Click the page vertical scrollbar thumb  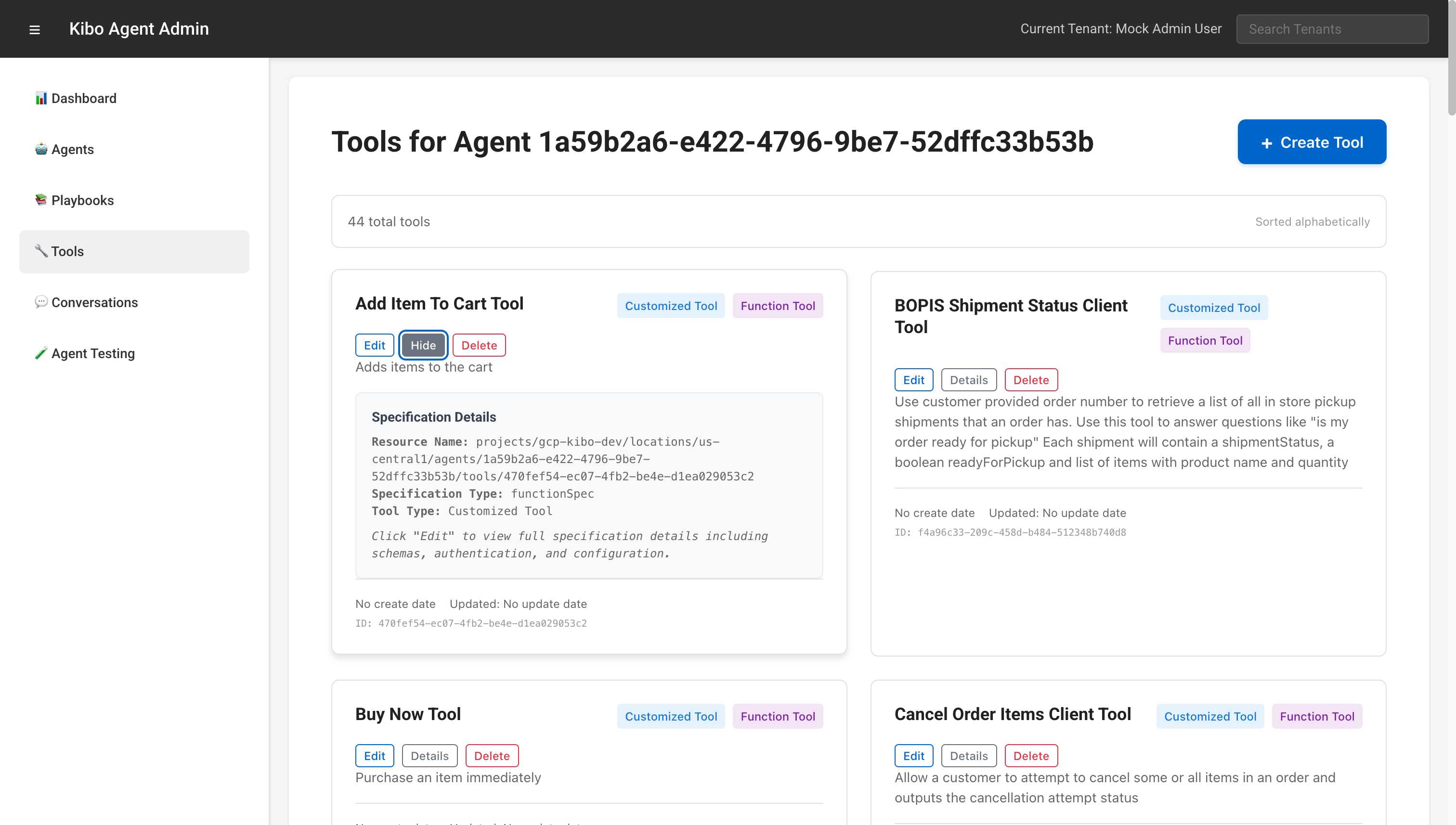[1452, 58]
